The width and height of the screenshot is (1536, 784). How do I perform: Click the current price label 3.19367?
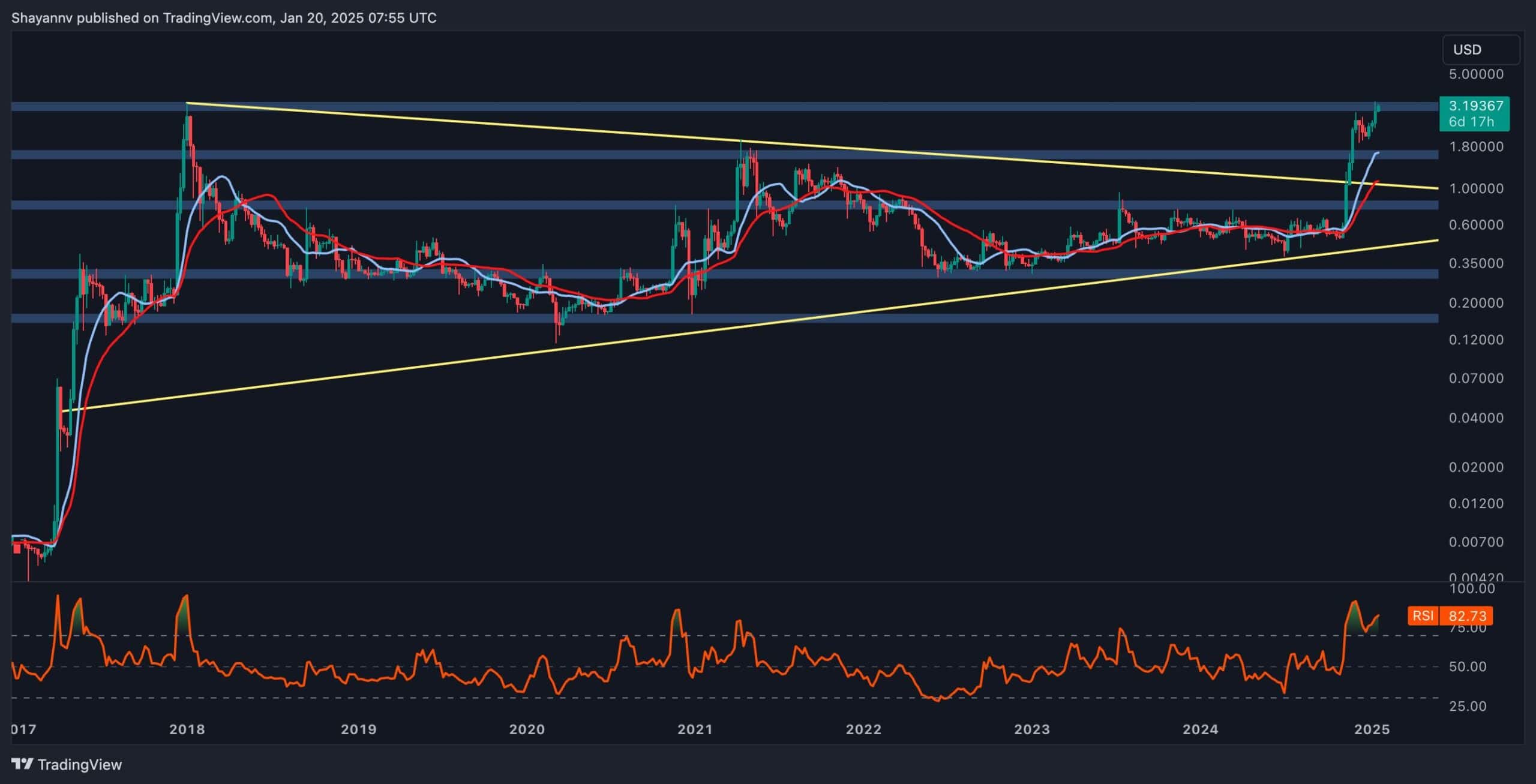click(1475, 106)
